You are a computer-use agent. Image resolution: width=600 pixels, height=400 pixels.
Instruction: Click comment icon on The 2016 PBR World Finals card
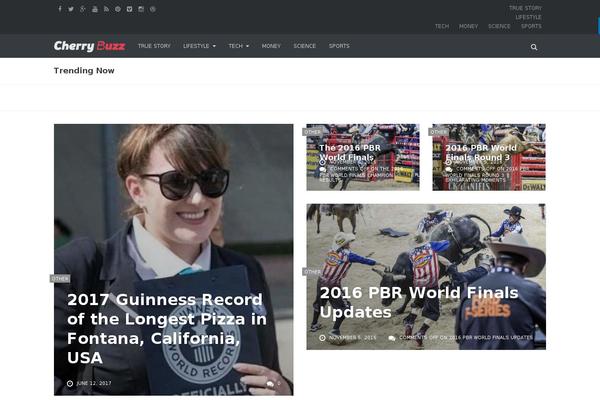tap(323, 169)
